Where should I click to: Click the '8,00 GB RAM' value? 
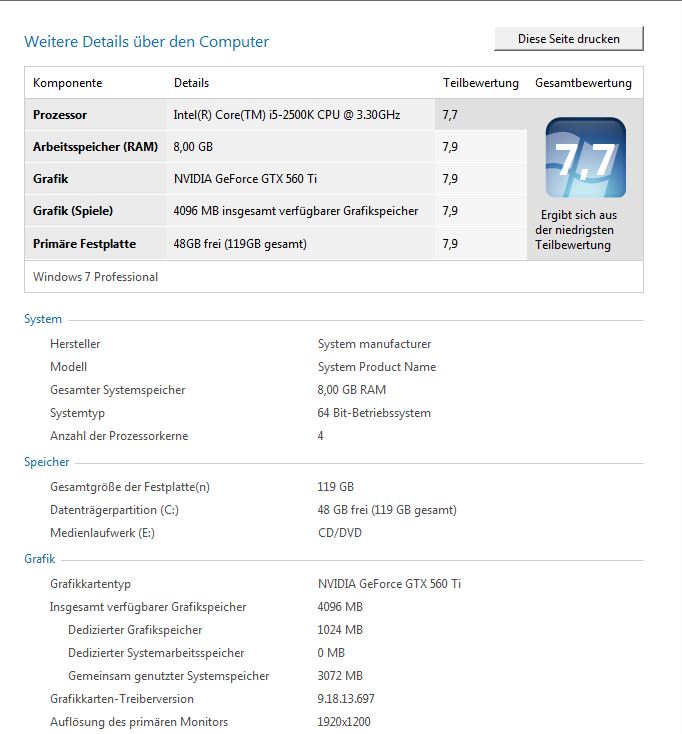[x=352, y=390]
